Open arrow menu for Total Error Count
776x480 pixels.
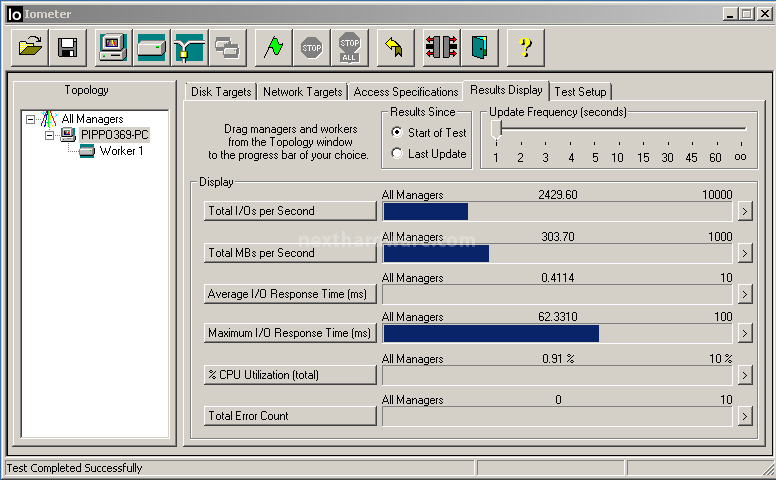[745, 417]
